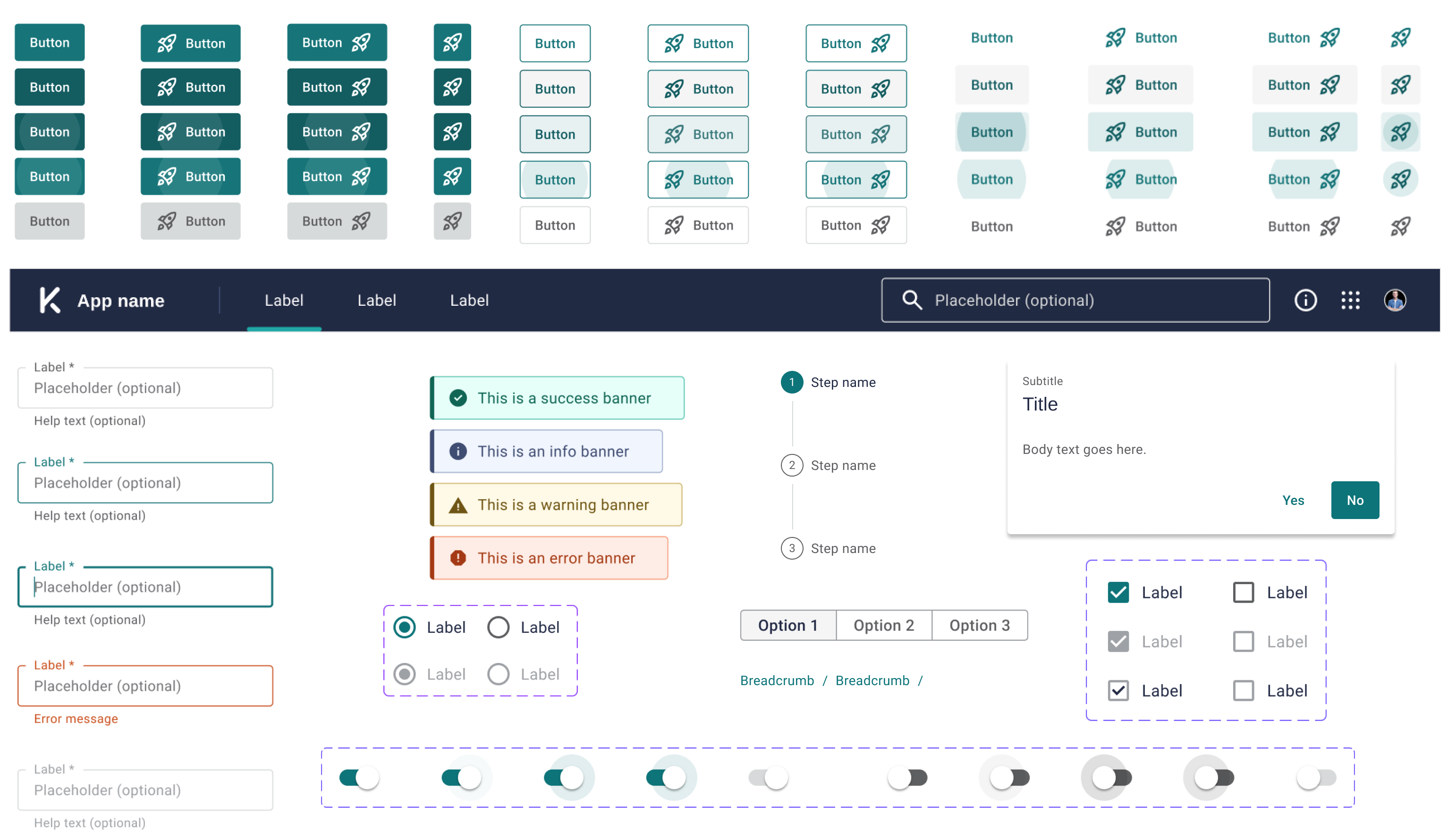Click the grey disabled rocket icon button
Image resolution: width=1456 pixels, height=838 pixels.
tap(452, 221)
